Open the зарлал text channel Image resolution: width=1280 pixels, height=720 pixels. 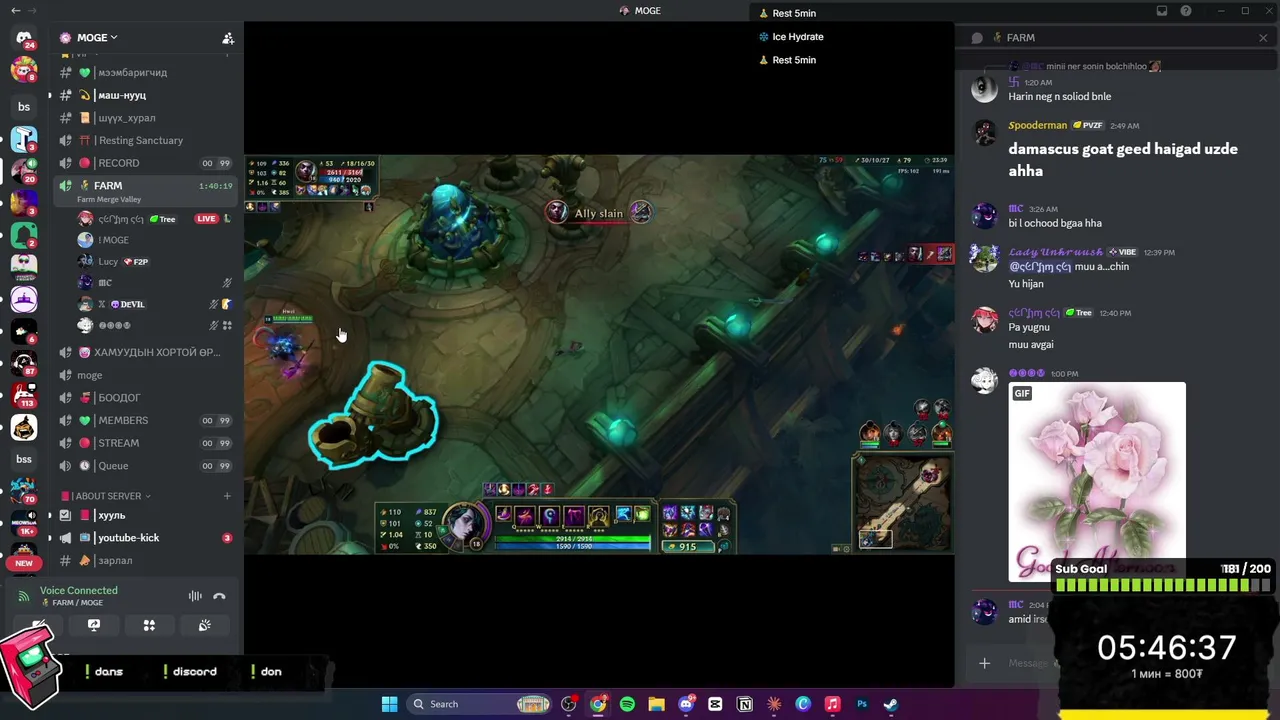point(143,561)
